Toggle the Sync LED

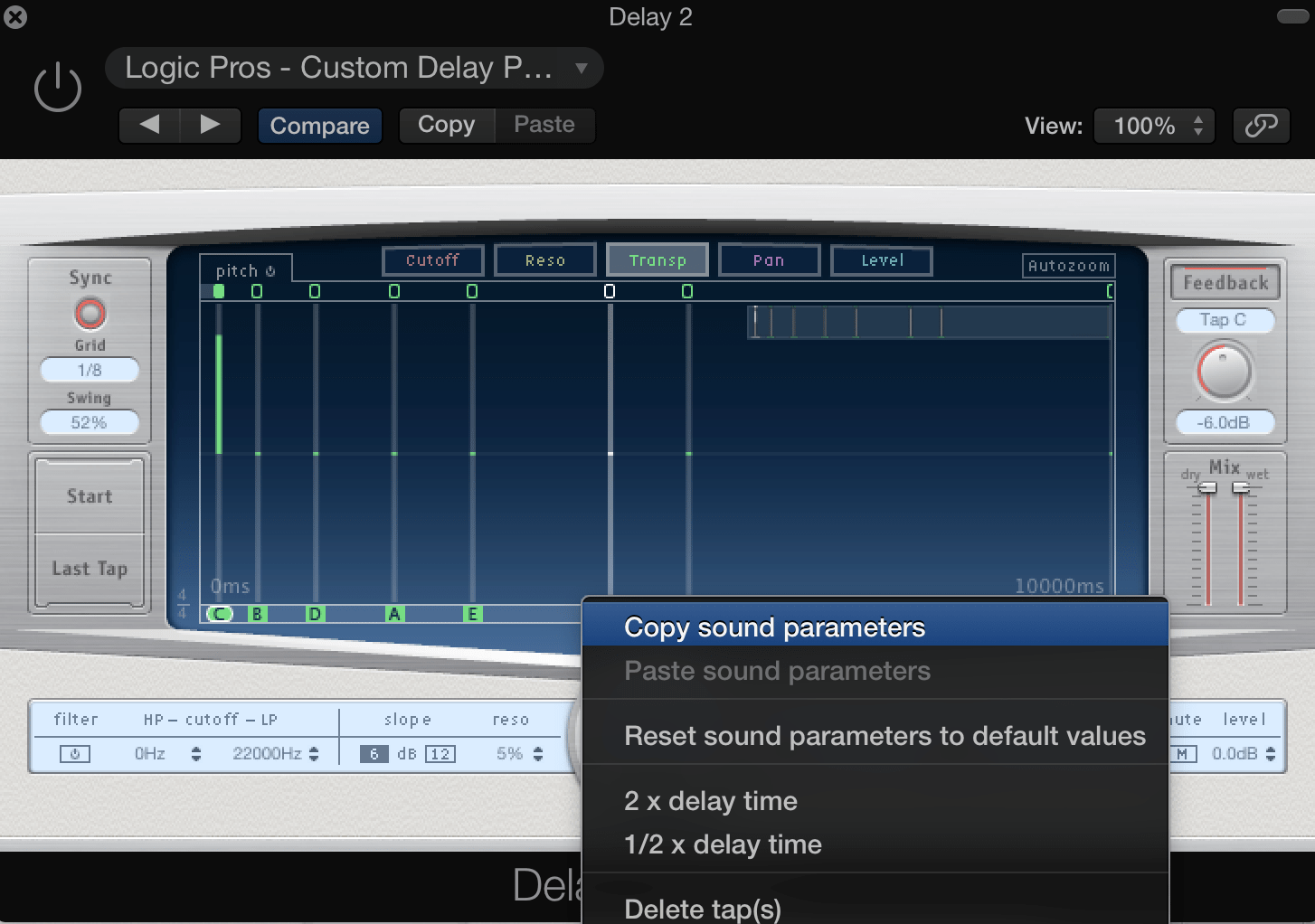(x=89, y=316)
